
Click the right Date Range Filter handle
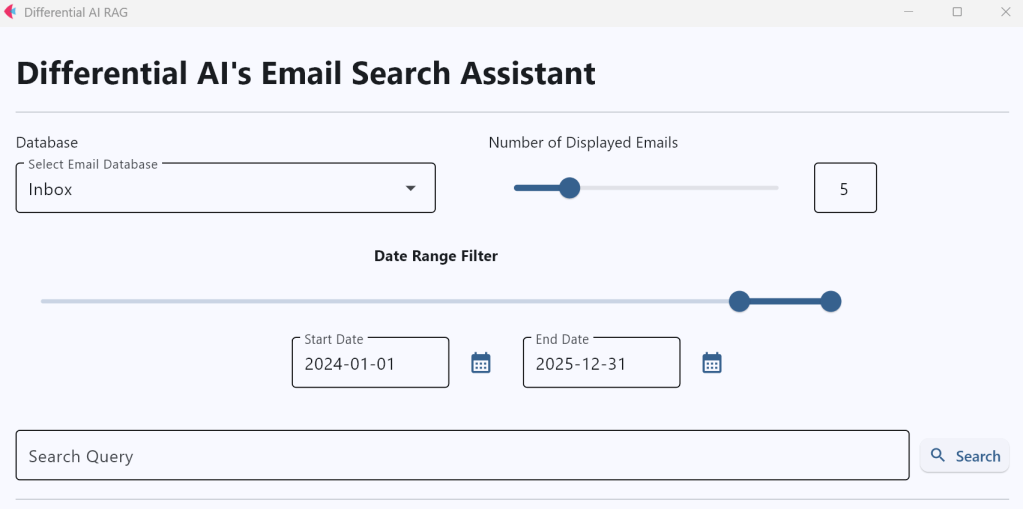(830, 301)
